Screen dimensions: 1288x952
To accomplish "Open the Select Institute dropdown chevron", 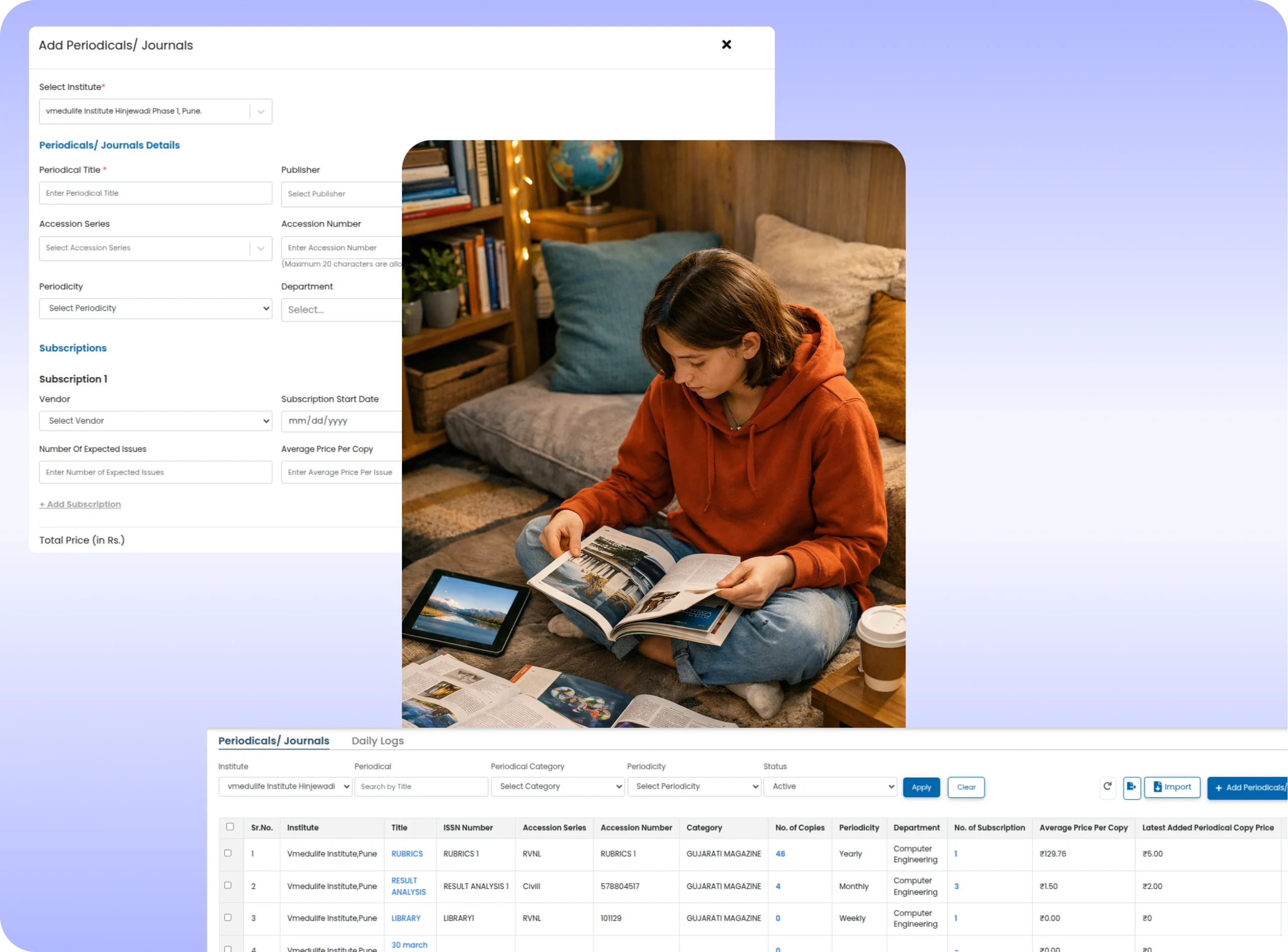I will click(261, 112).
